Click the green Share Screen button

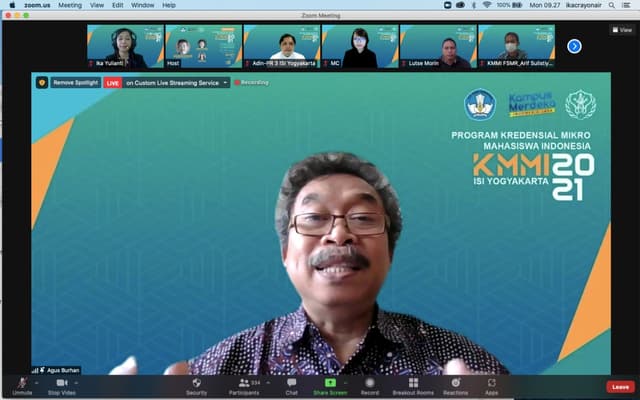click(x=330, y=386)
